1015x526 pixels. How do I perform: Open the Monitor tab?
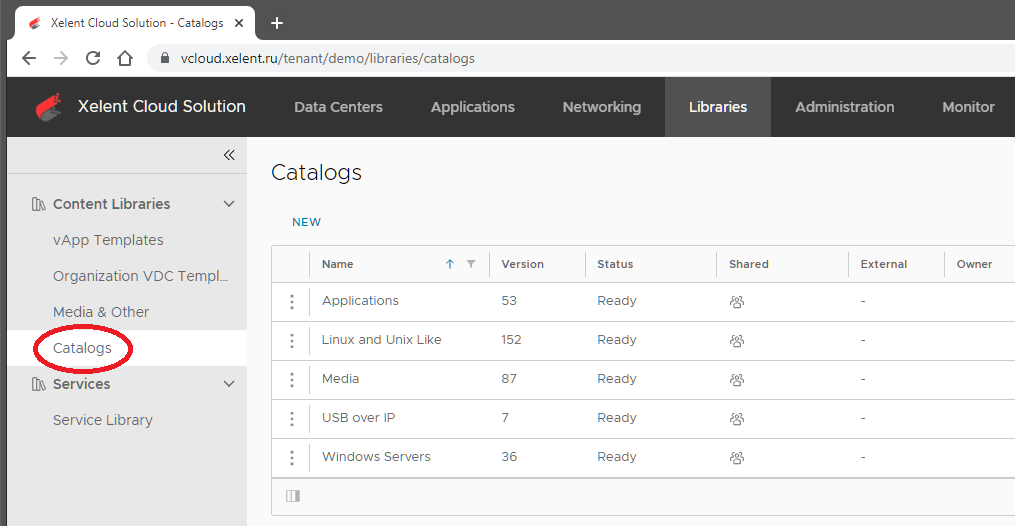pos(968,107)
